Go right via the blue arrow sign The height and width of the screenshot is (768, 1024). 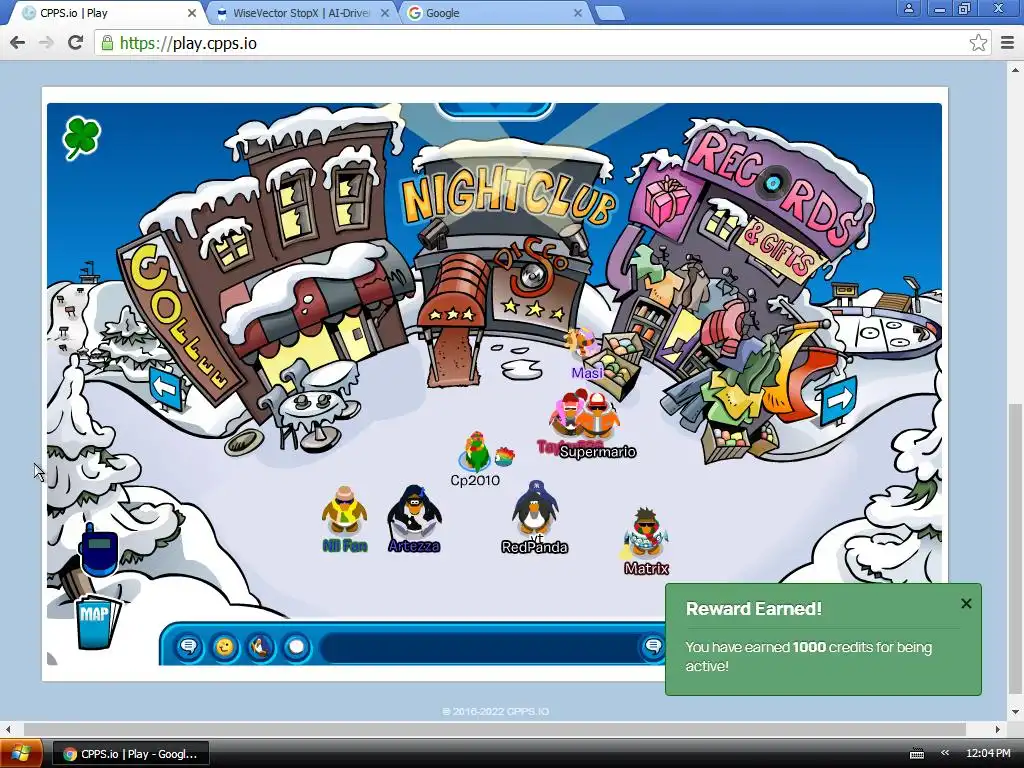click(x=839, y=399)
